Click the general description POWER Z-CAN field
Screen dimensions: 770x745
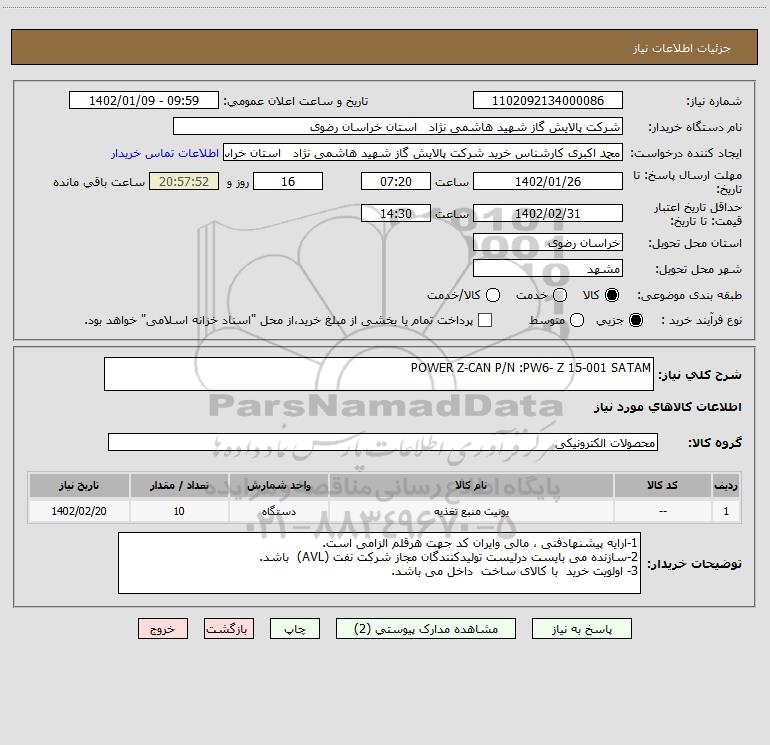(379, 374)
